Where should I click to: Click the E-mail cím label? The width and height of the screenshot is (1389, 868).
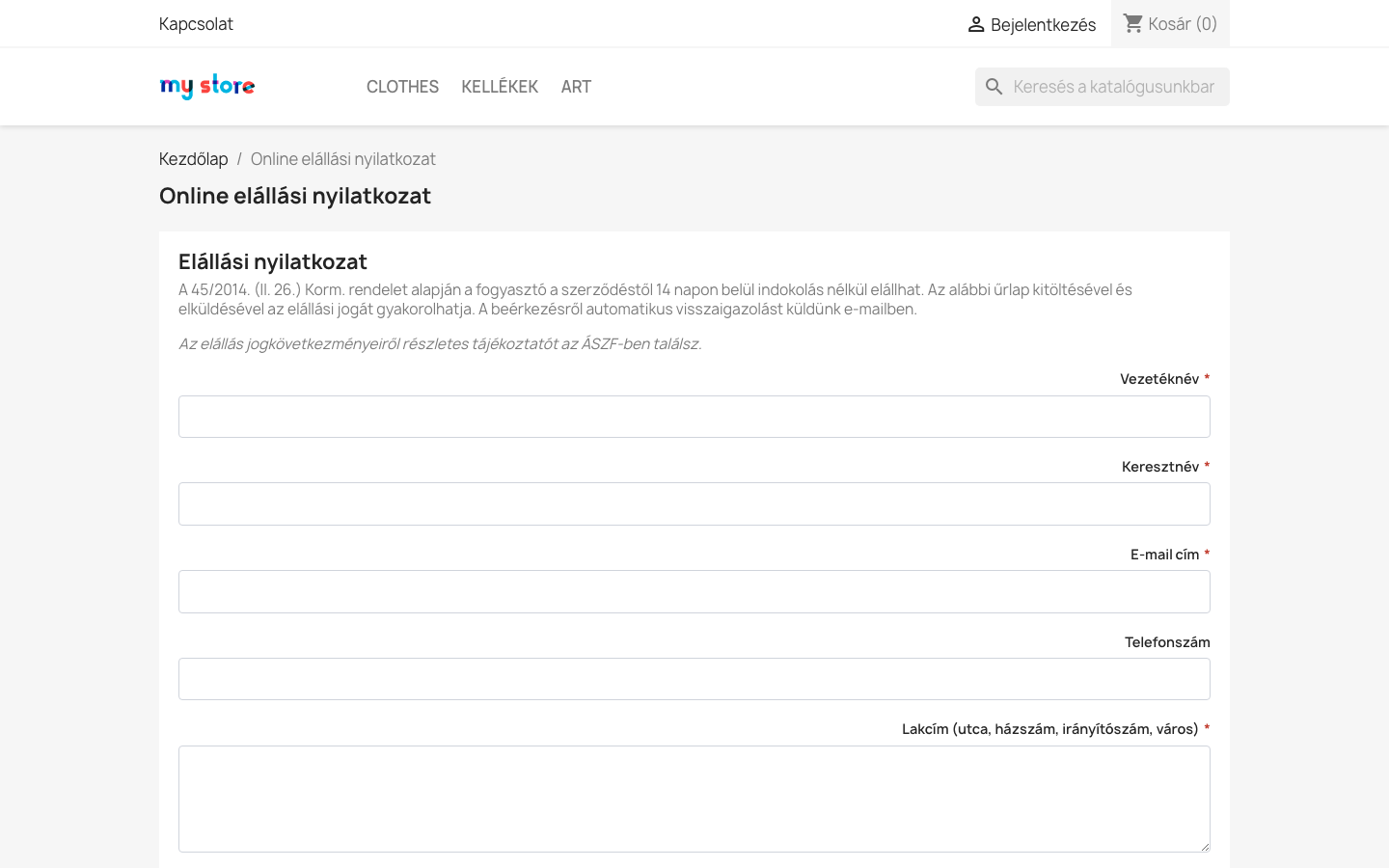[x=1165, y=555]
